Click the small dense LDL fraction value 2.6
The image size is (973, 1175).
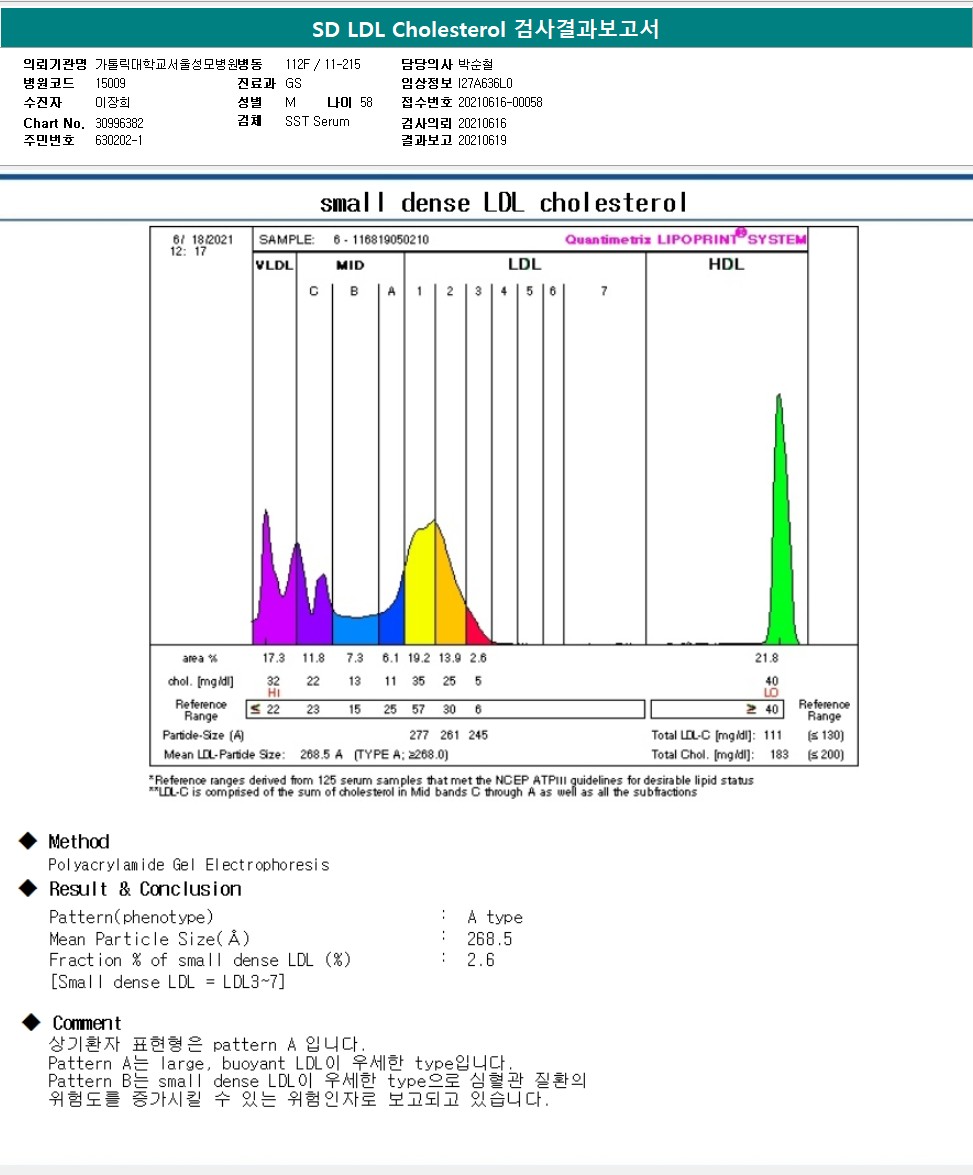tap(480, 960)
